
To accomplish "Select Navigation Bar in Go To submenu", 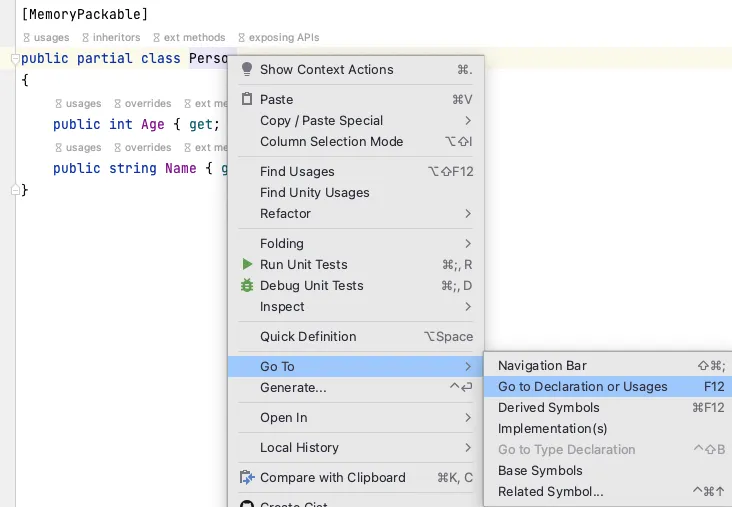I will (542, 366).
